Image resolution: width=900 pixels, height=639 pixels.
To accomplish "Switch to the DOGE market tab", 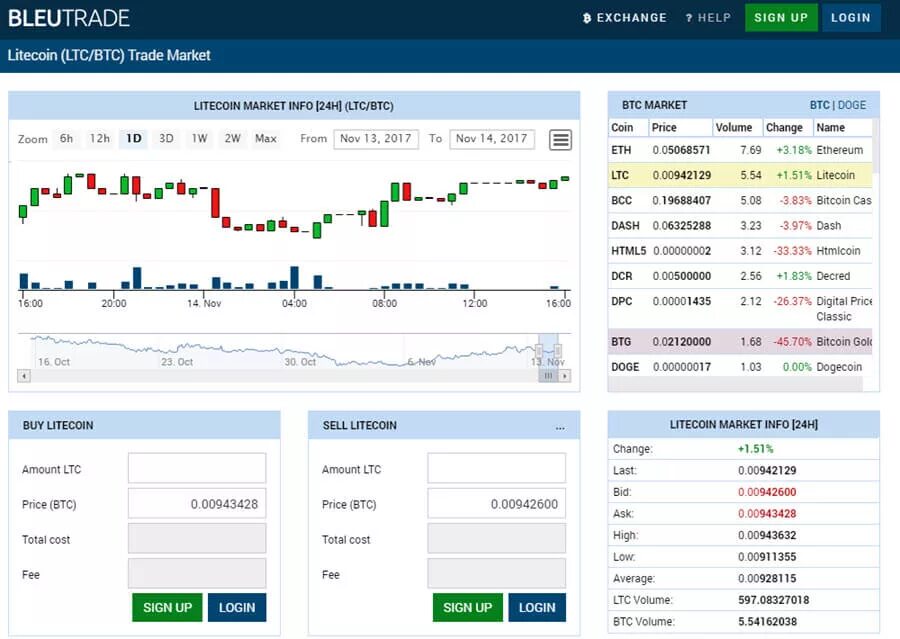I will tap(852, 105).
